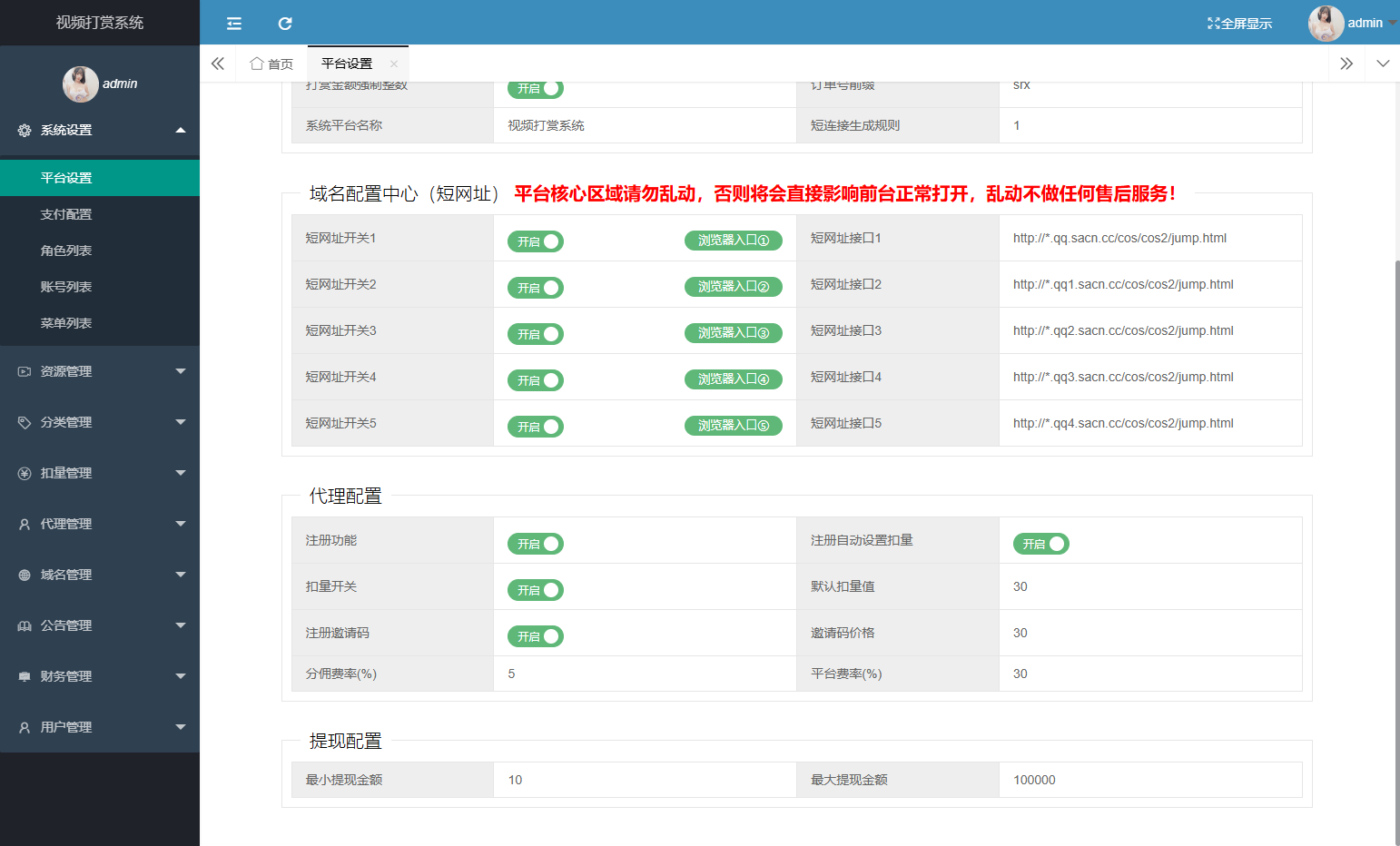Click the 浏览器入口⑤ button
1400x846 pixels.
(x=734, y=426)
